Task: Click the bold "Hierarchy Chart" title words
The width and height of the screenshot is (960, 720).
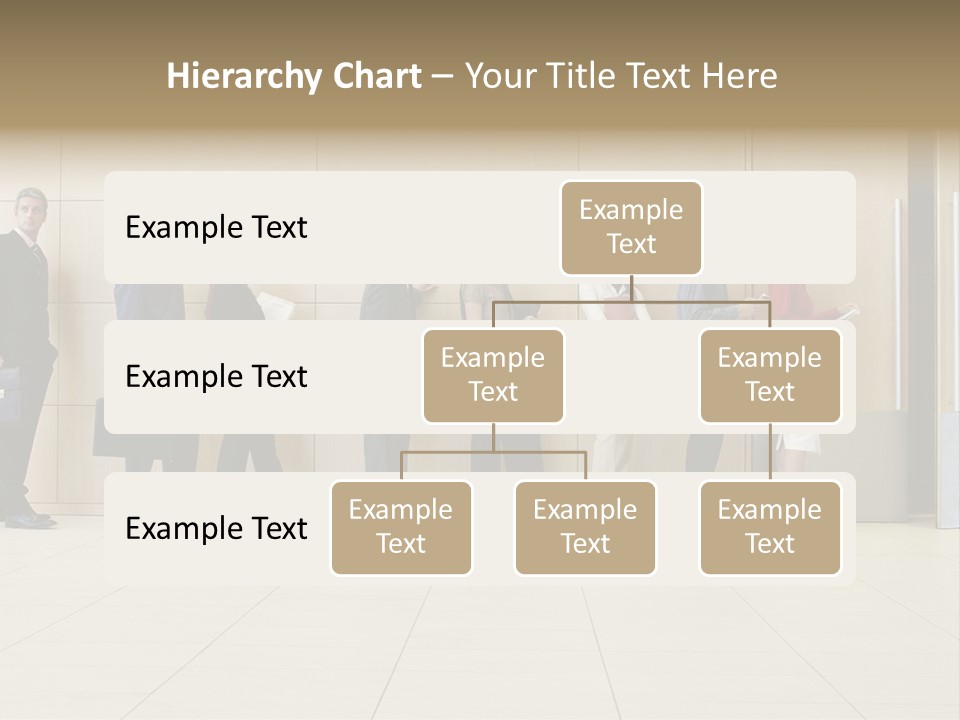Action: point(293,76)
